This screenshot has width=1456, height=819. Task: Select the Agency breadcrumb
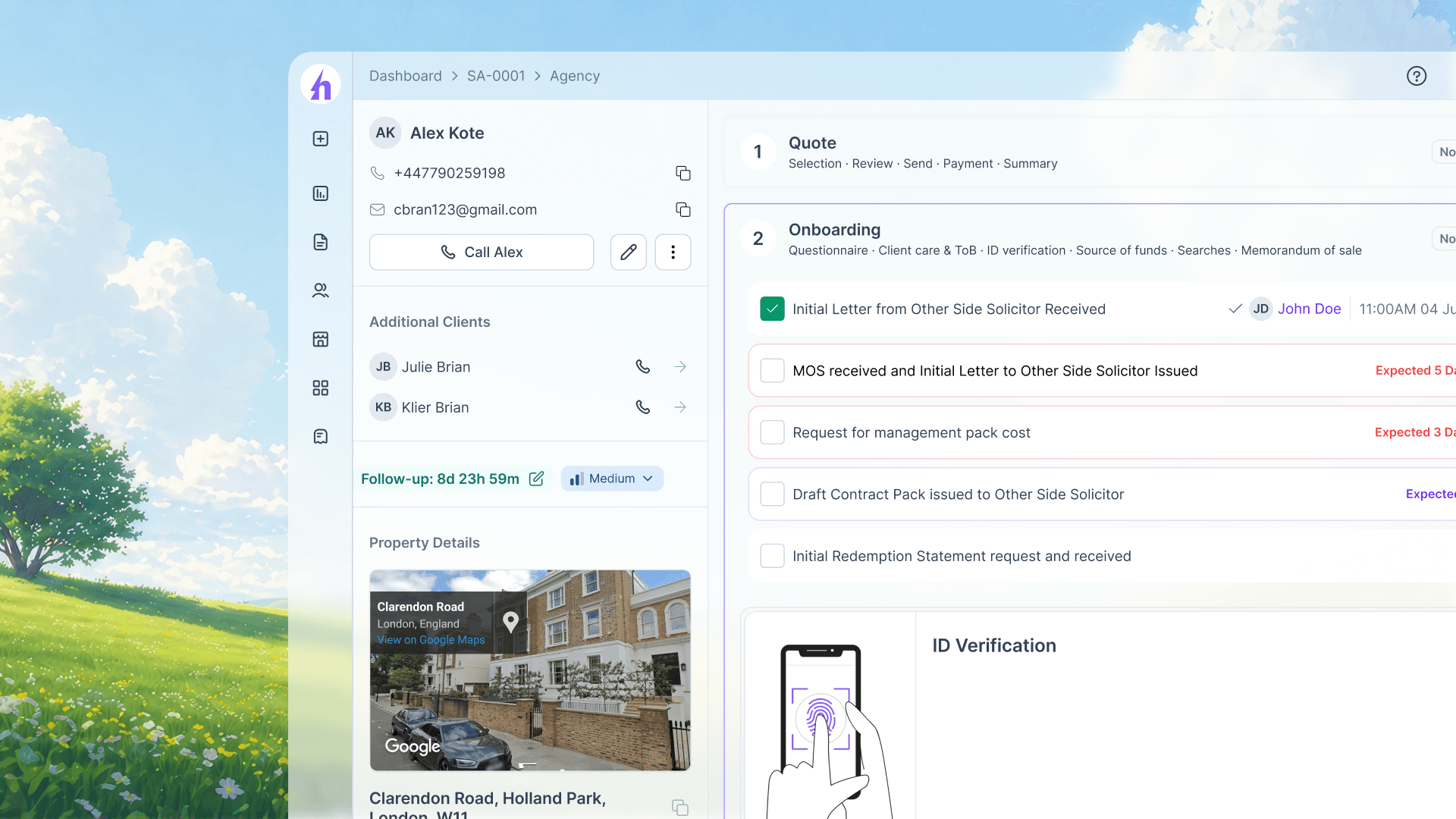tap(575, 76)
